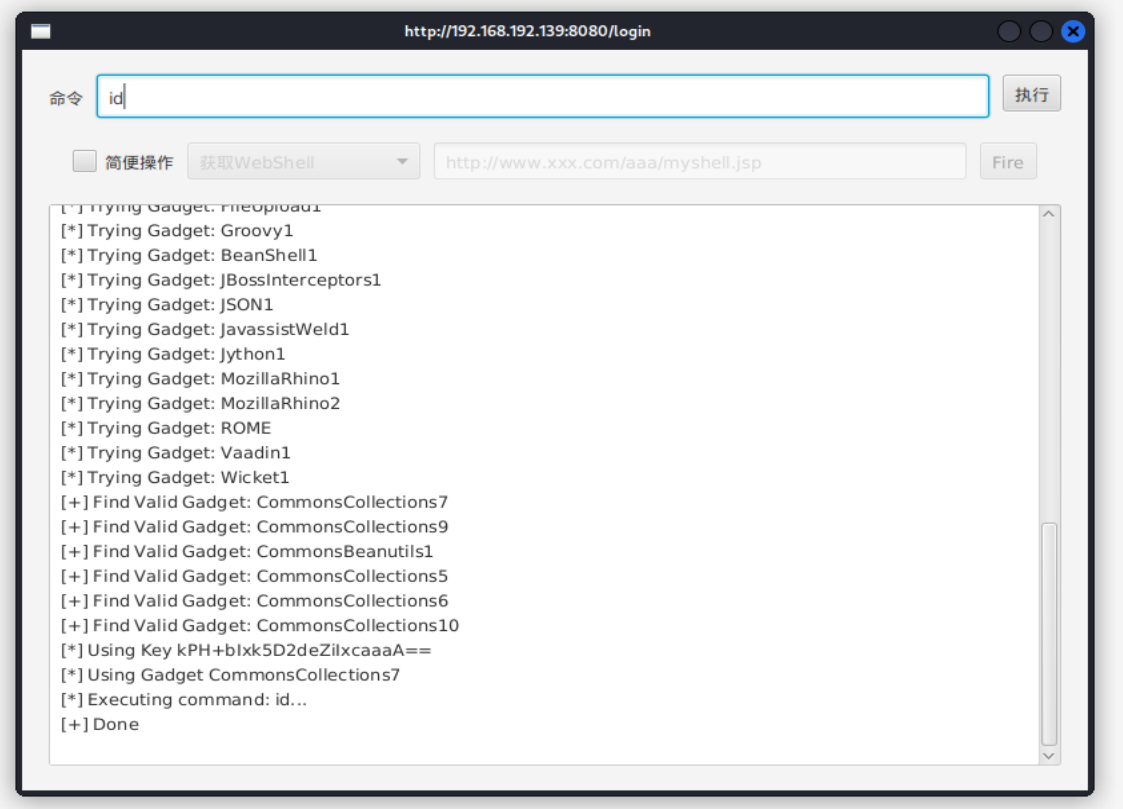
Task: Click the webshell URL input field
Action: [x=700, y=162]
